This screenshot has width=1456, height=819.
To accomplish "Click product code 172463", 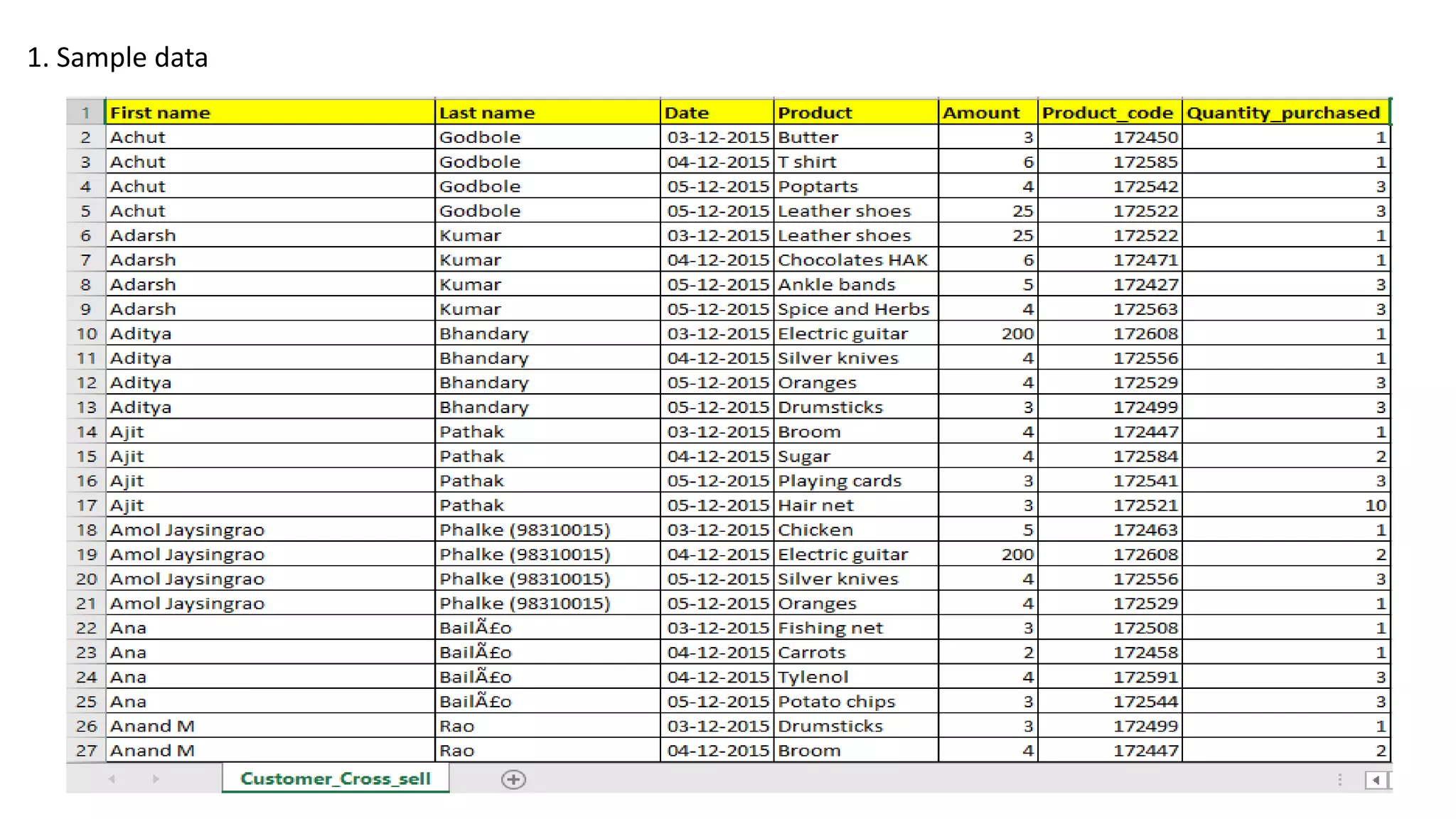I will point(1110,530).
